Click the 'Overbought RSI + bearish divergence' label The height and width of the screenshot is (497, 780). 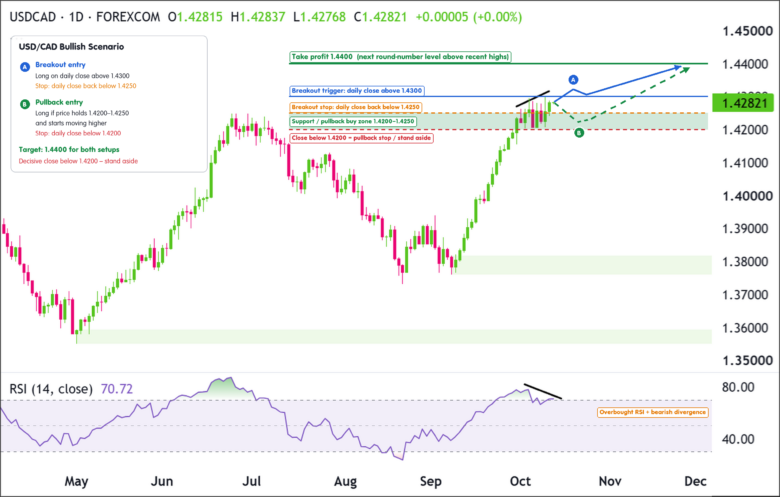click(652, 412)
